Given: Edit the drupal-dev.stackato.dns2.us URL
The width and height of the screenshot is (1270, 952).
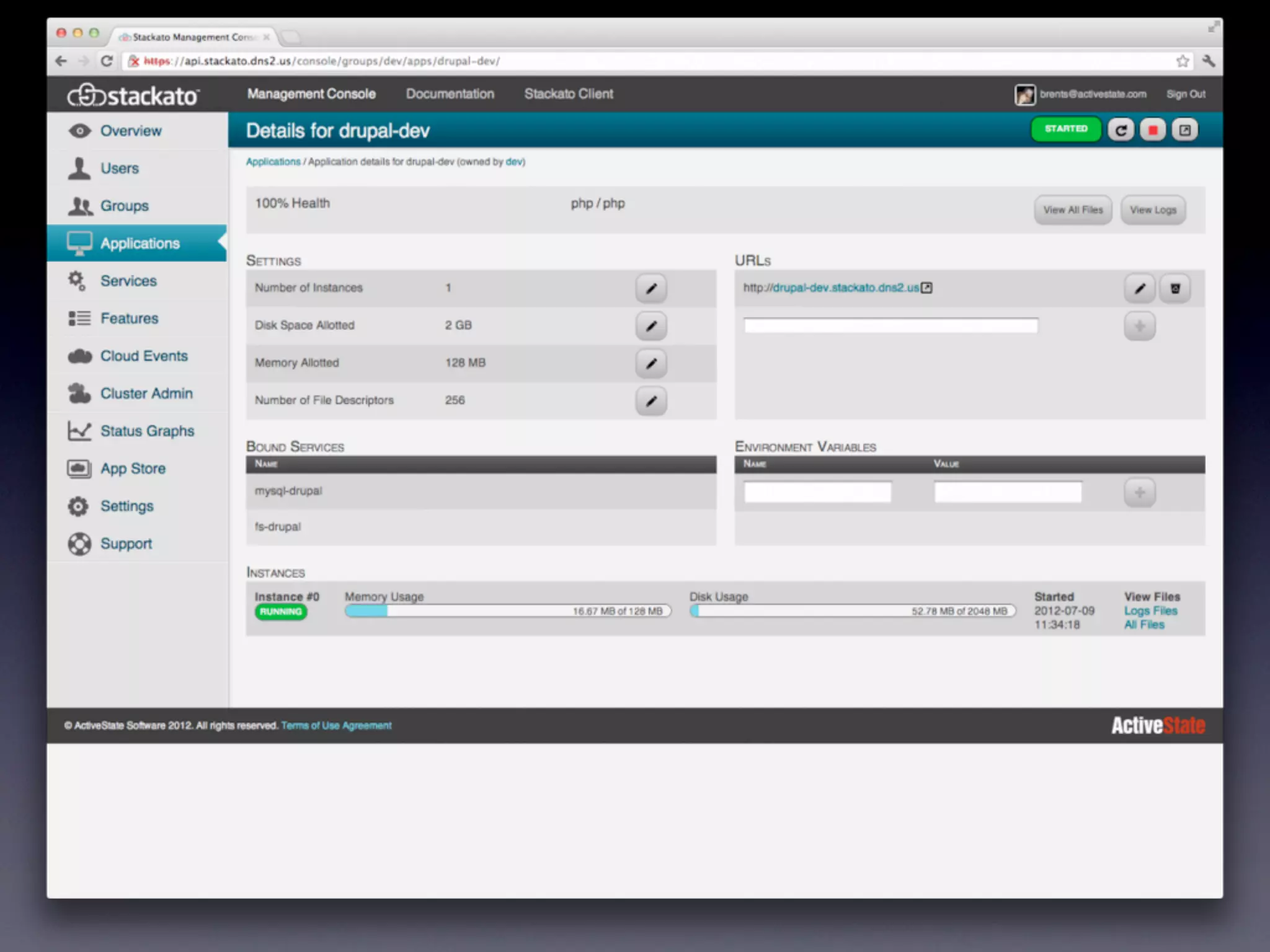Looking at the screenshot, I should pyautogui.click(x=1139, y=288).
